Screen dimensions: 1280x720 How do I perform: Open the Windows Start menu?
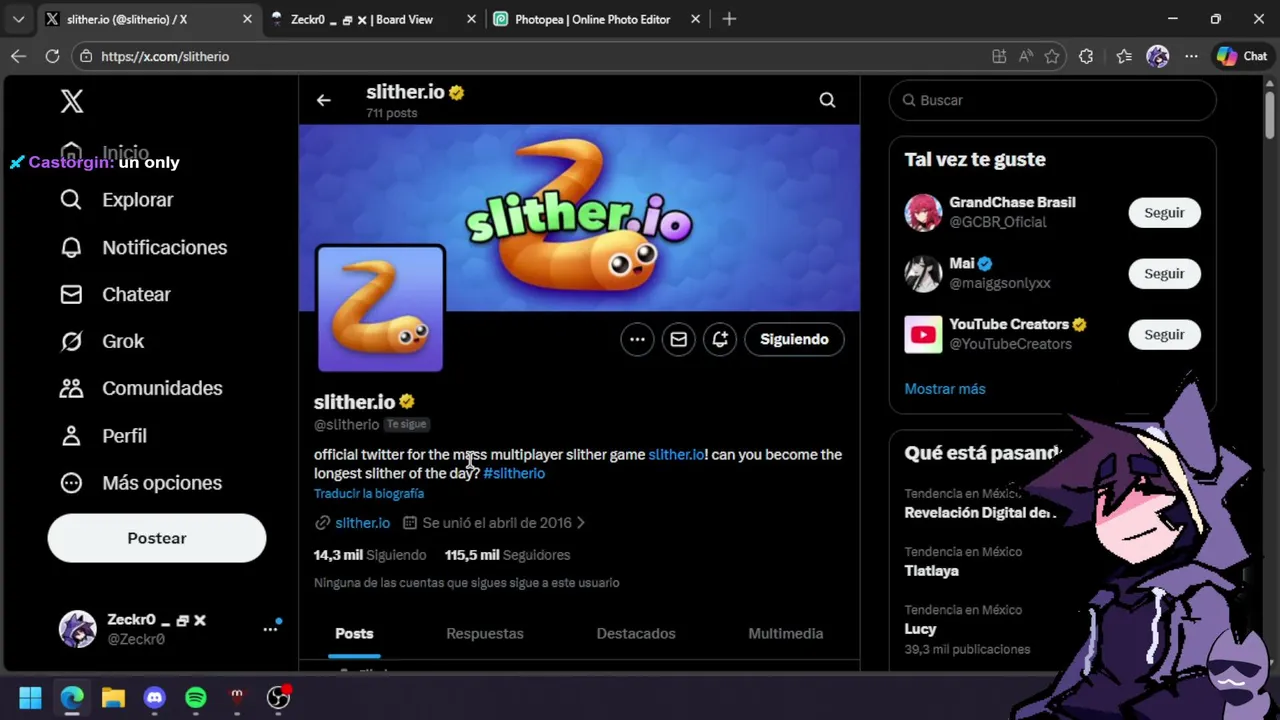[30, 697]
